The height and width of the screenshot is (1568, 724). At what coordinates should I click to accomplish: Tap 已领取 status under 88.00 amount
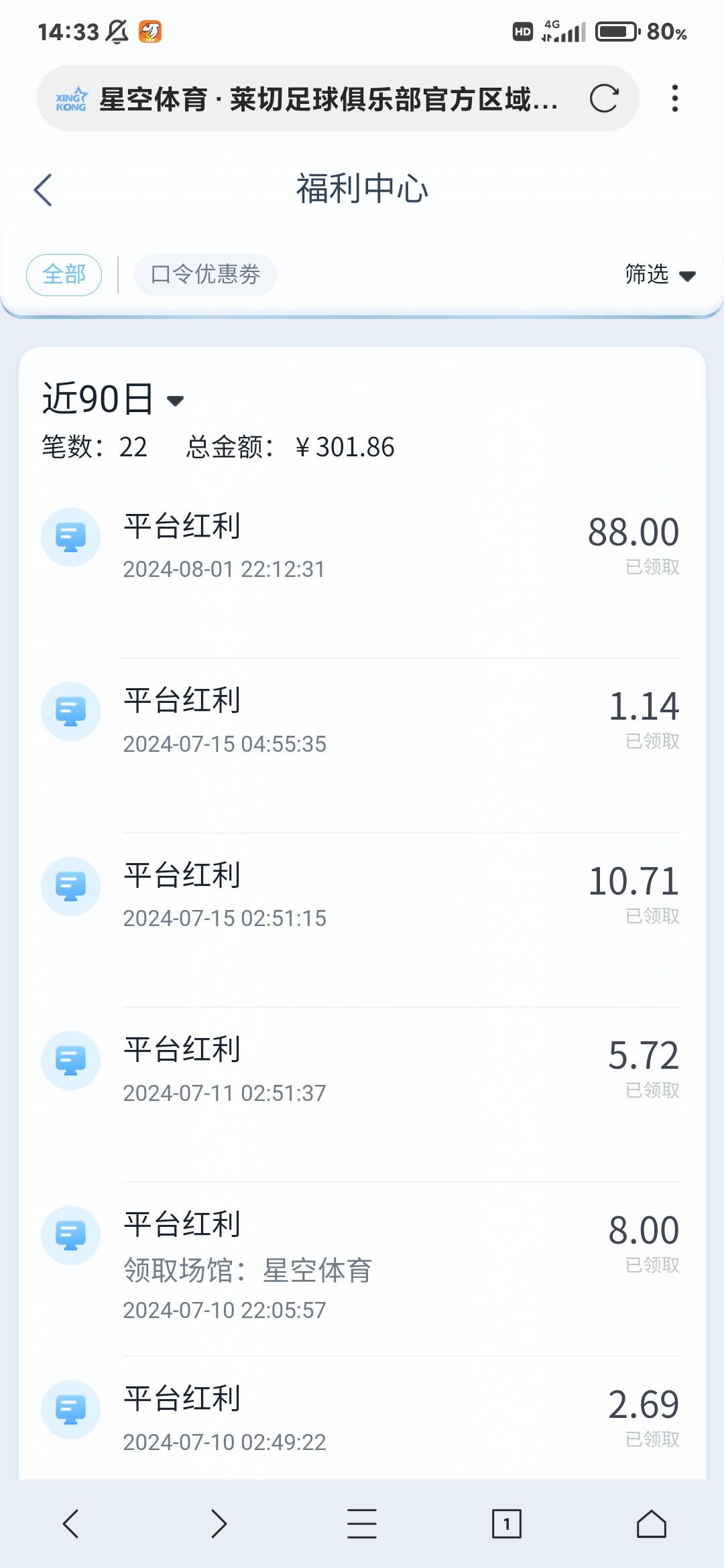652,567
